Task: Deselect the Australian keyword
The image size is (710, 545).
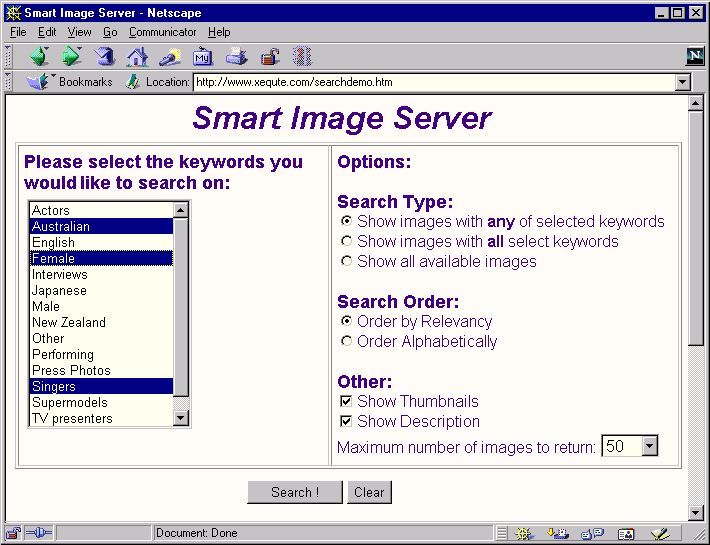Action: (101, 226)
